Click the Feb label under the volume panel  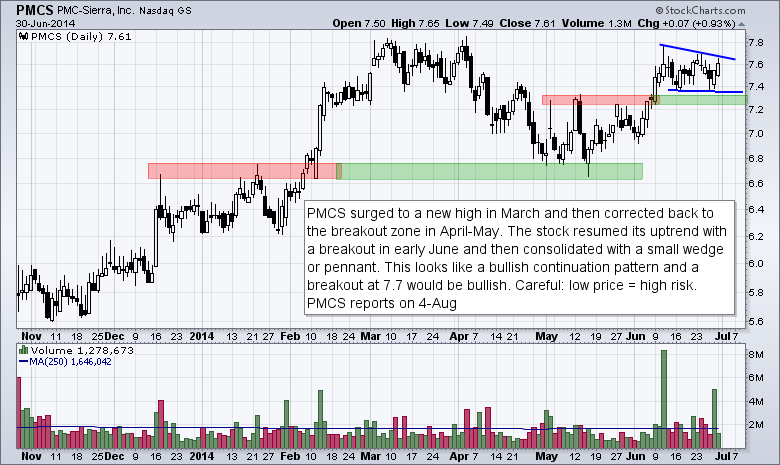pos(290,456)
